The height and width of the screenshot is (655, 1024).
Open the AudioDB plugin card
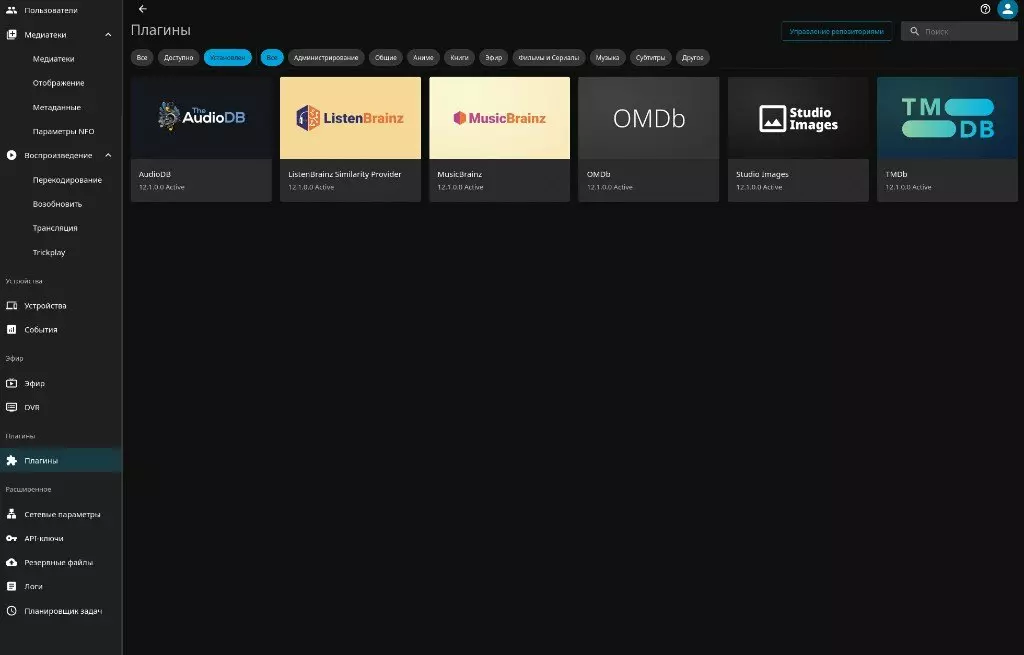(201, 139)
